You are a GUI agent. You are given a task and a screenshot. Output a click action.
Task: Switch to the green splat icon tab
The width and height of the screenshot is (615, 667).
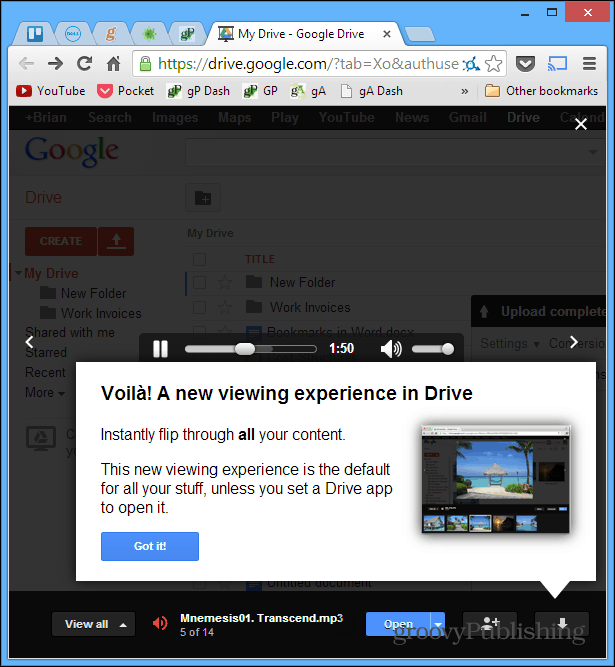[x=149, y=34]
